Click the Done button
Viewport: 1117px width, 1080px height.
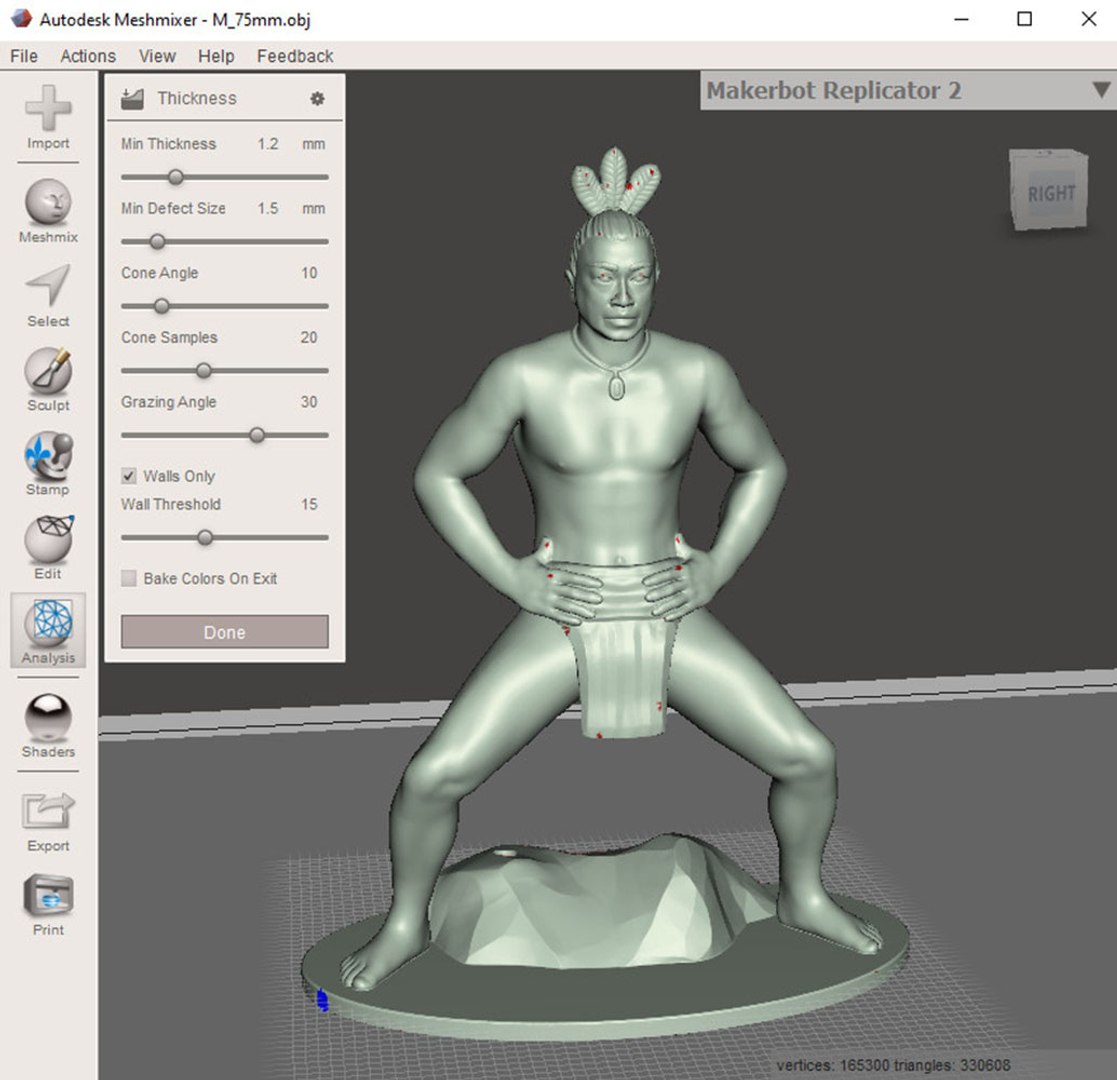[224, 632]
